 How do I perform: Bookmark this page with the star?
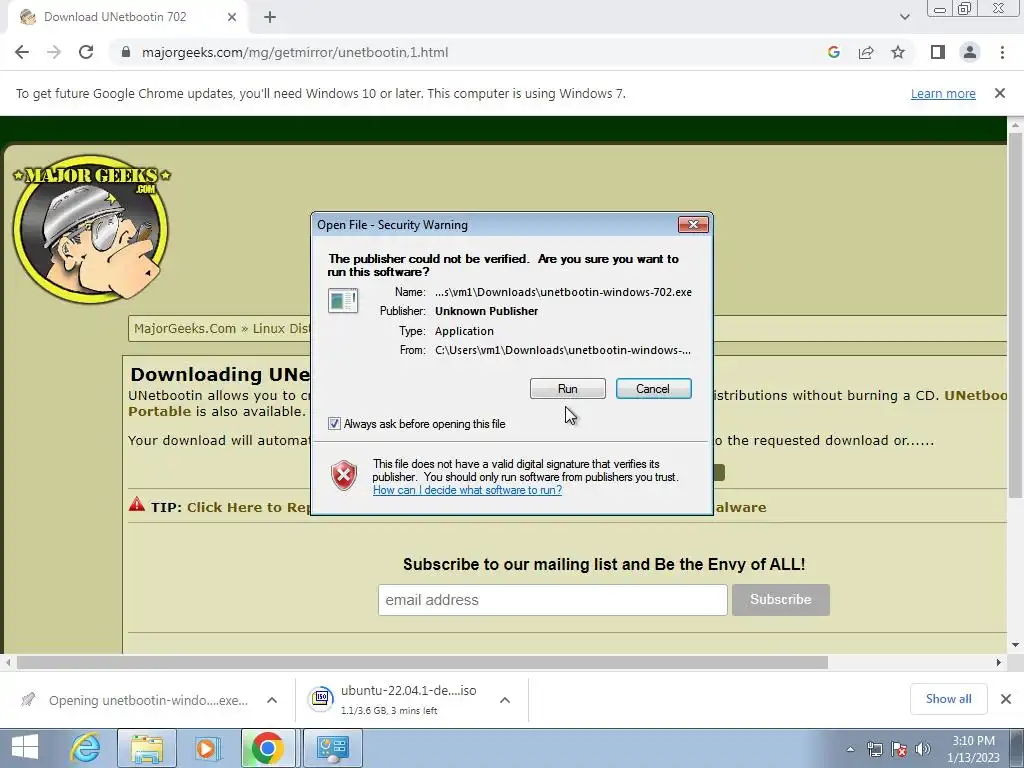(898, 52)
